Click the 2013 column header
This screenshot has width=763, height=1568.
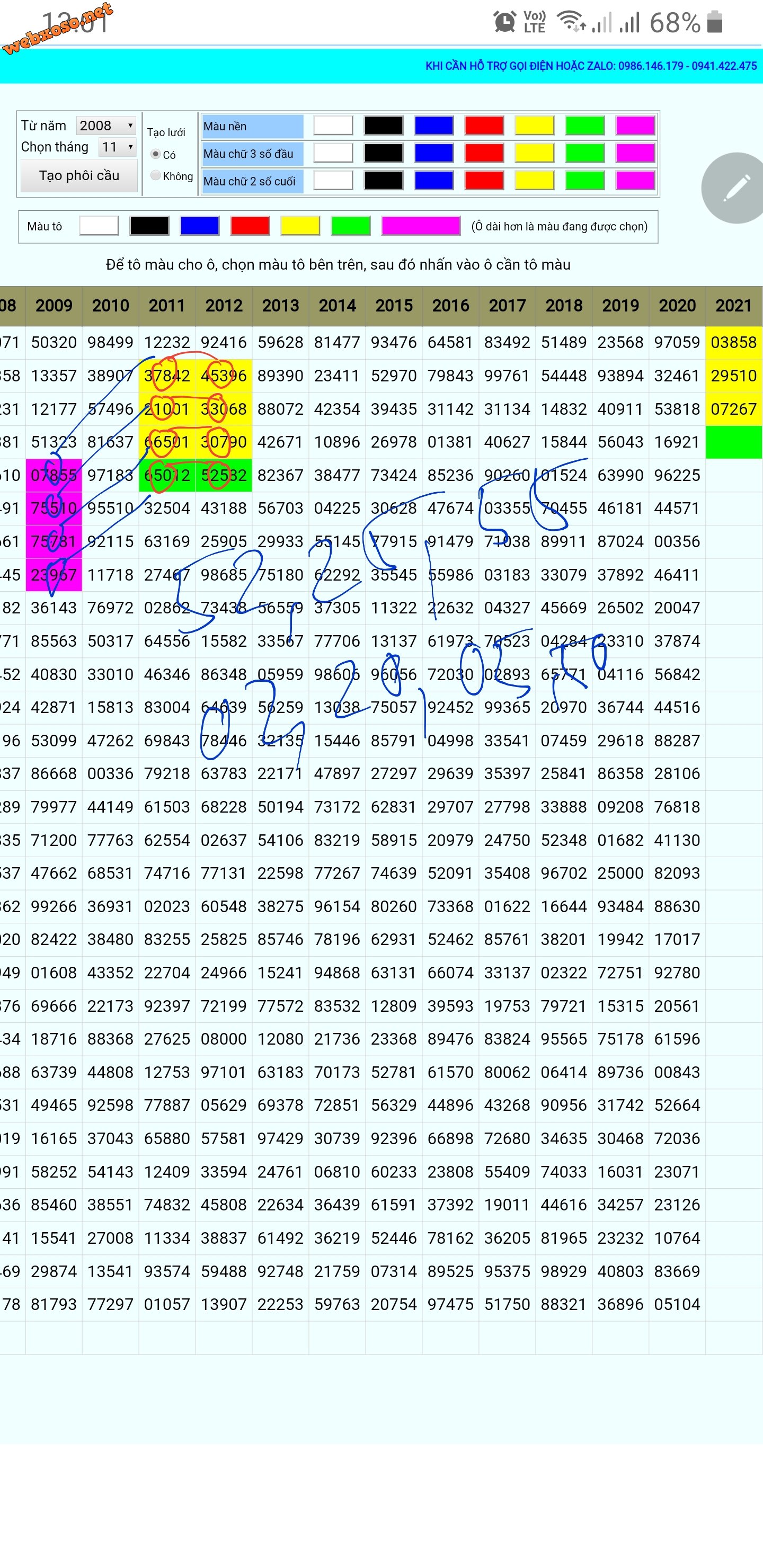281,306
